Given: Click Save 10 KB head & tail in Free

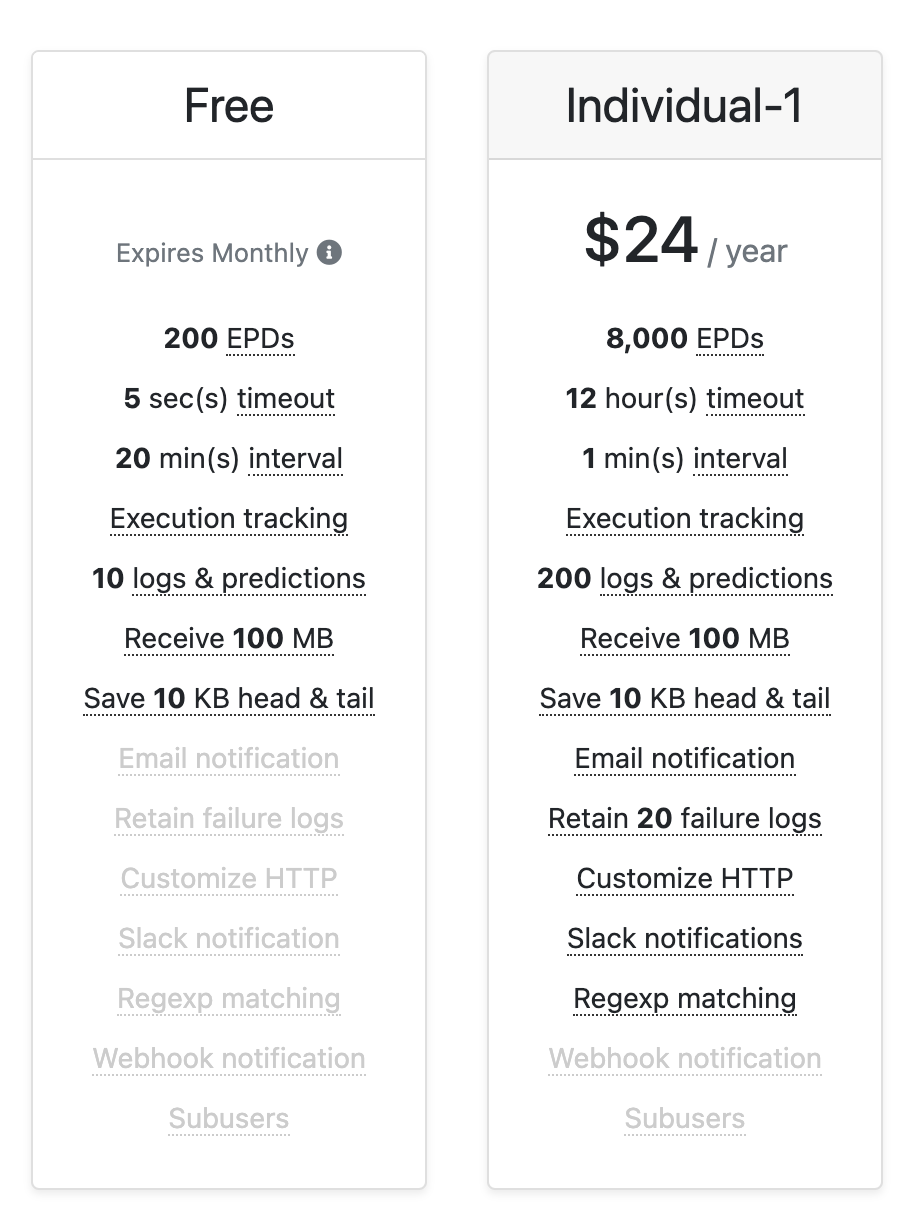Looking at the screenshot, I should click(x=229, y=699).
